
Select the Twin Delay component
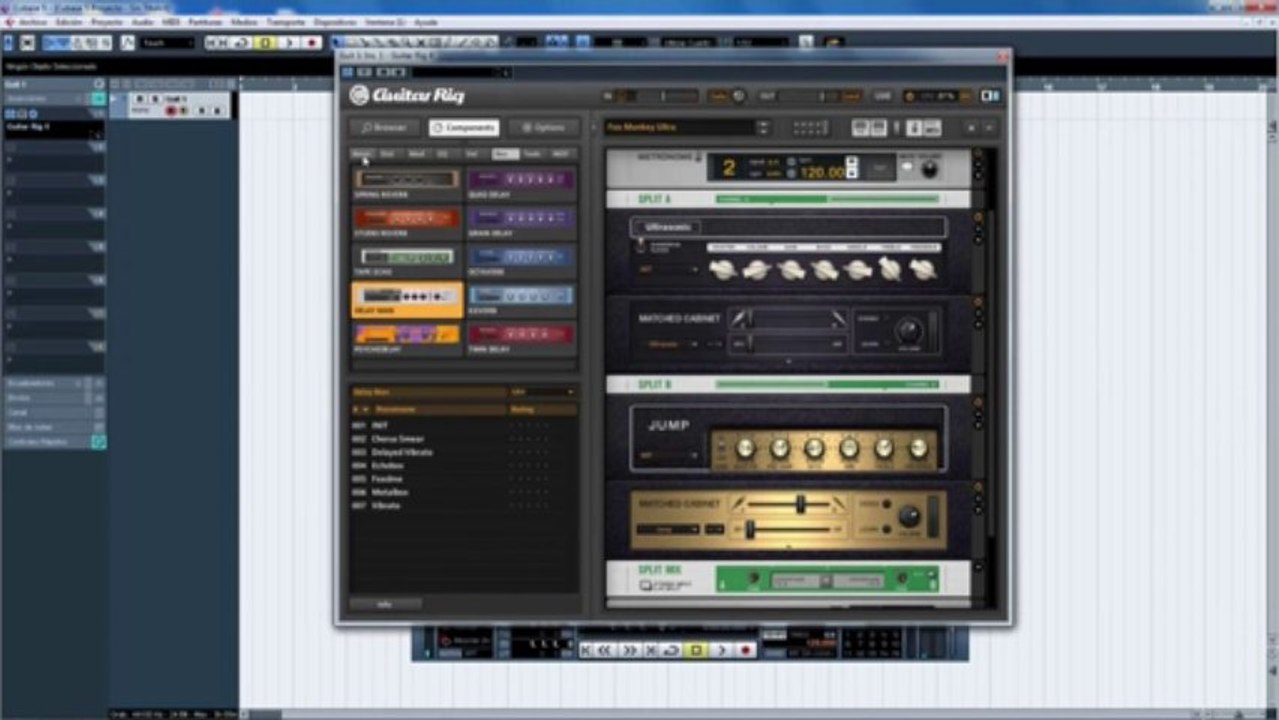[522, 339]
